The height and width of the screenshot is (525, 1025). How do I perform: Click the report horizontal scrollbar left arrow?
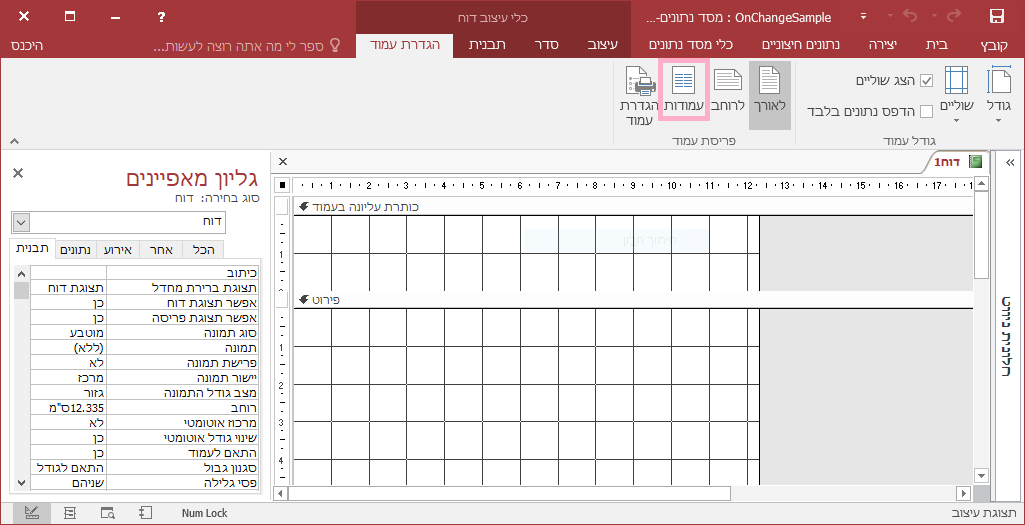[280, 493]
